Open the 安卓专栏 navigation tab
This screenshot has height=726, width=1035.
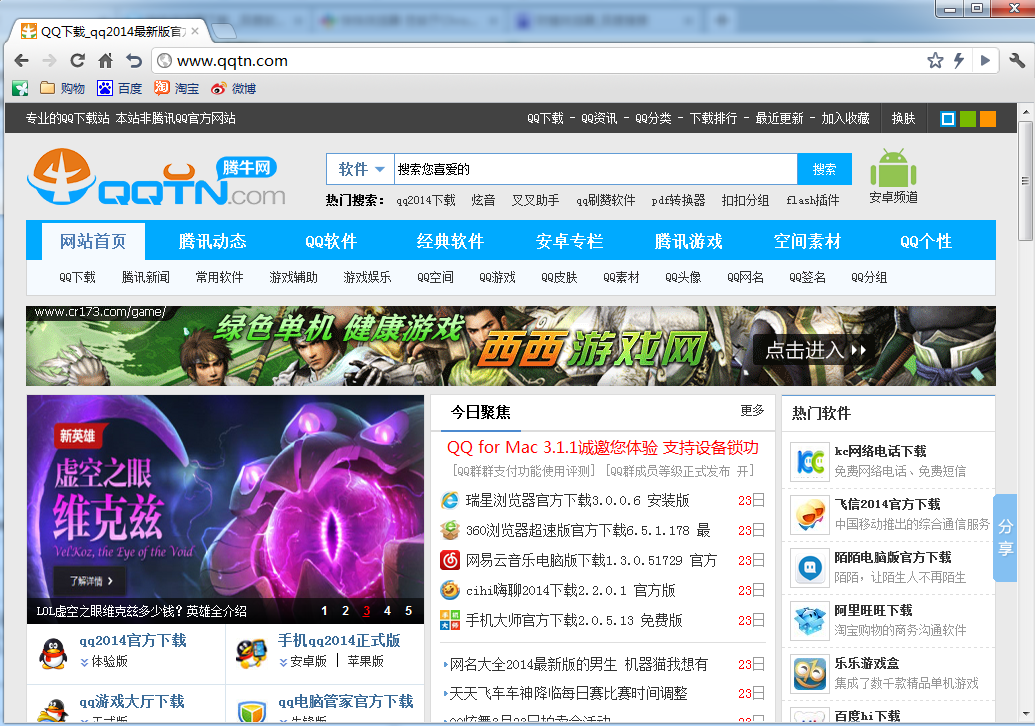(570, 241)
